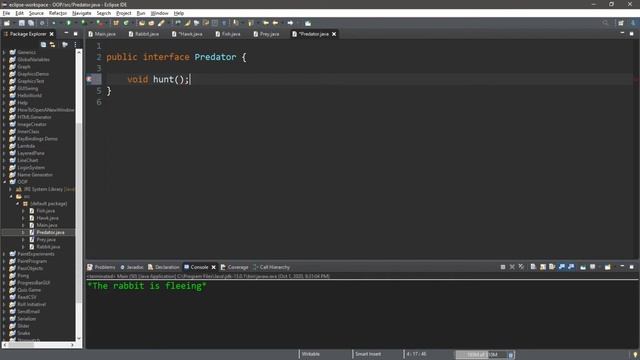The width and height of the screenshot is (640, 360).
Task: Switch to Rabbit.java editor tab
Action: pyautogui.click(x=144, y=34)
